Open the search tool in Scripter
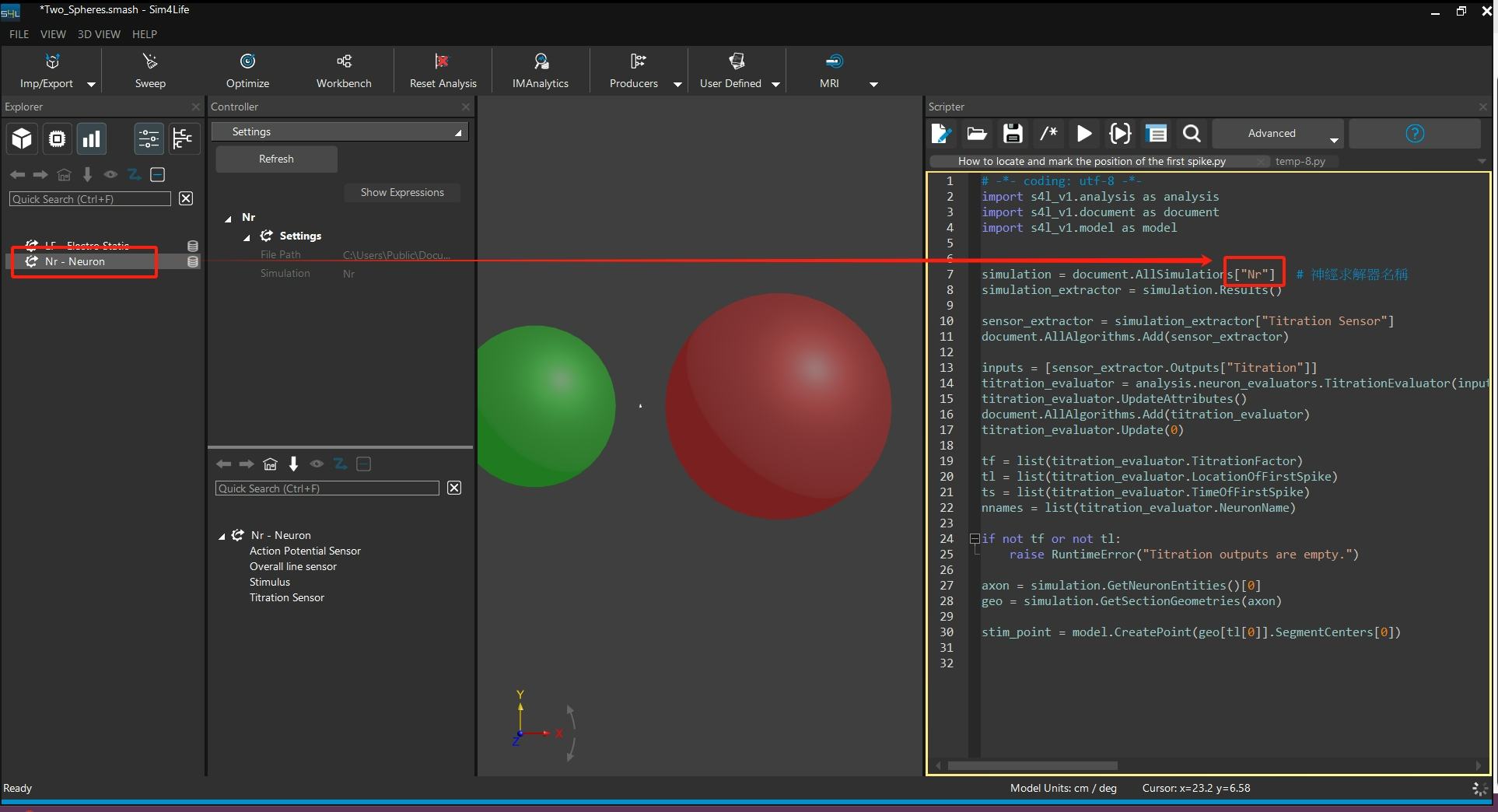The image size is (1498, 812). point(1191,134)
